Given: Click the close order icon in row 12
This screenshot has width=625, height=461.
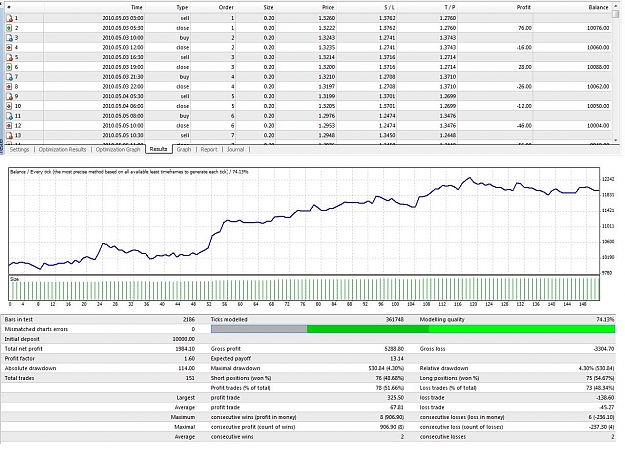Looking at the screenshot, I should pyautogui.click(x=10, y=126).
